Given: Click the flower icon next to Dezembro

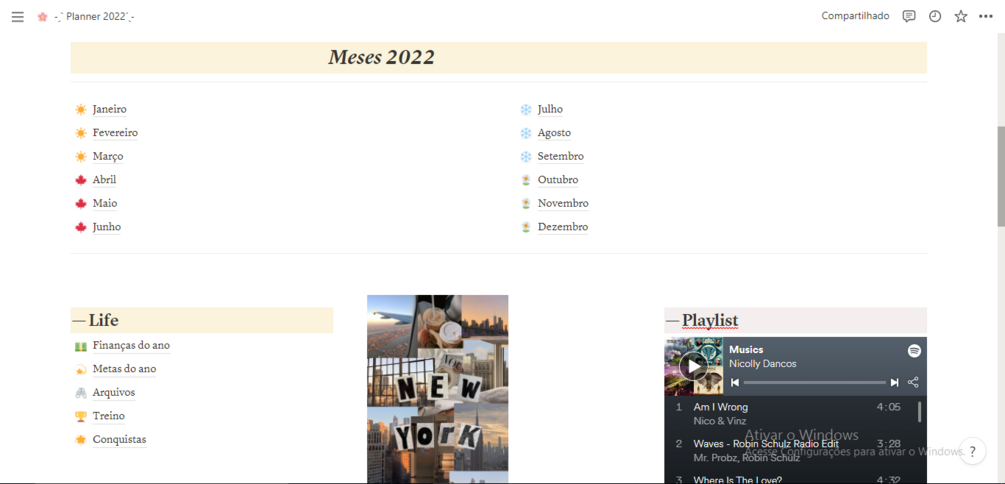Looking at the screenshot, I should 526,227.
